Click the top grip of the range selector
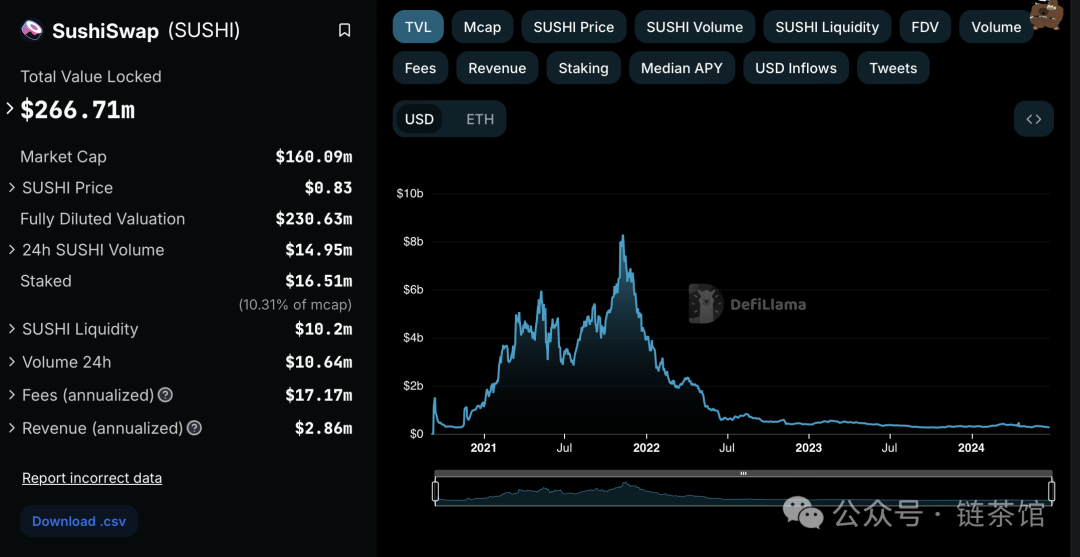Image resolution: width=1080 pixels, height=557 pixels. 743,474
